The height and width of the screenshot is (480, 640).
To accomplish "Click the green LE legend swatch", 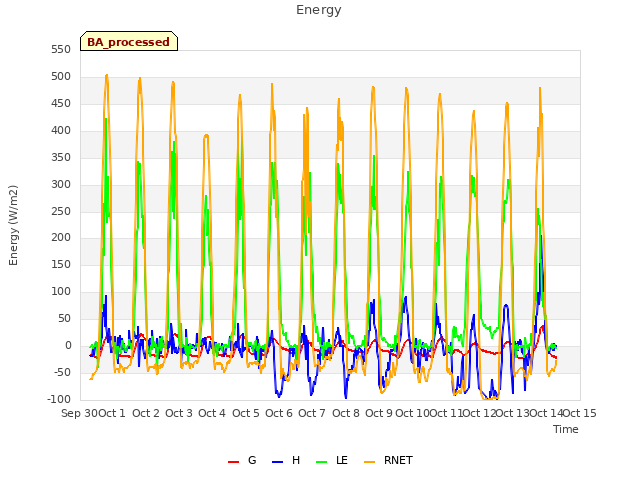I will coord(322,462).
